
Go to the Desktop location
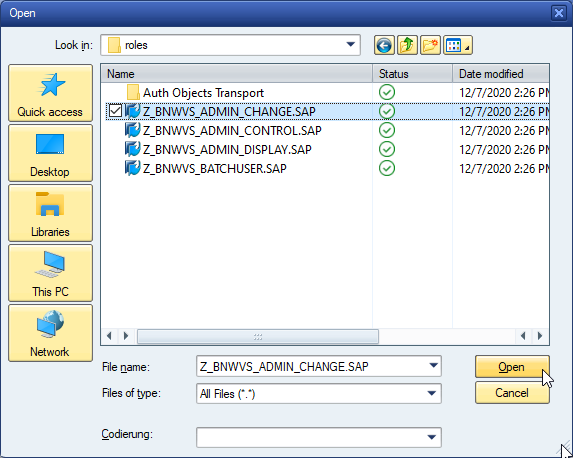[50, 153]
